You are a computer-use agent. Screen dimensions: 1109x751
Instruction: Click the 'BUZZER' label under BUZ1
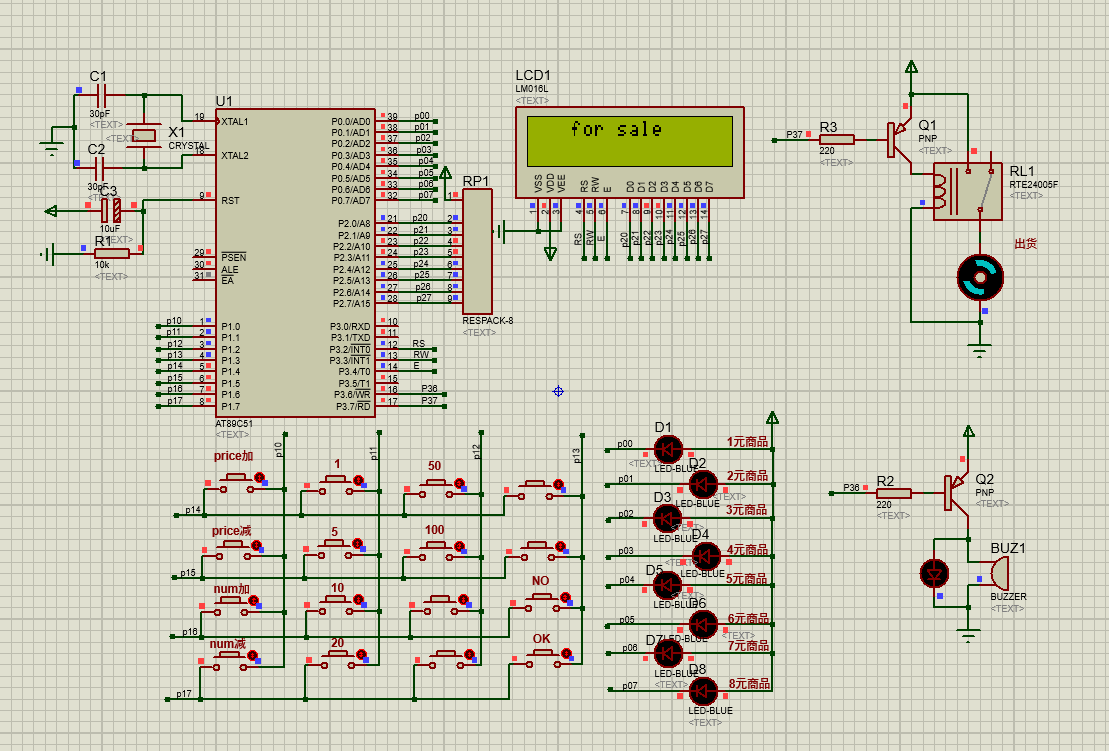click(1008, 597)
